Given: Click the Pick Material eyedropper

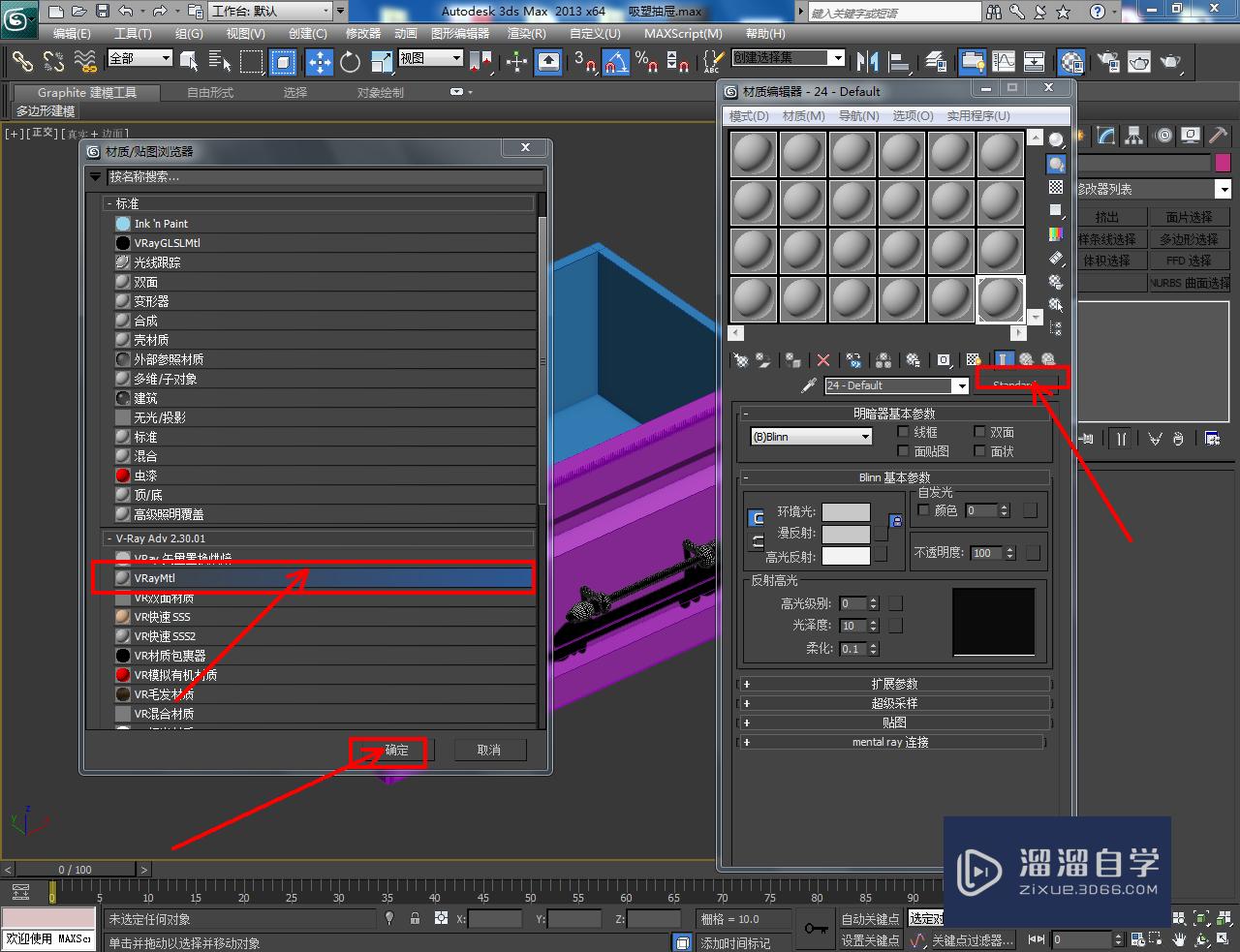Looking at the screenshot, I should pyautogui.click(x=809, y=385).
